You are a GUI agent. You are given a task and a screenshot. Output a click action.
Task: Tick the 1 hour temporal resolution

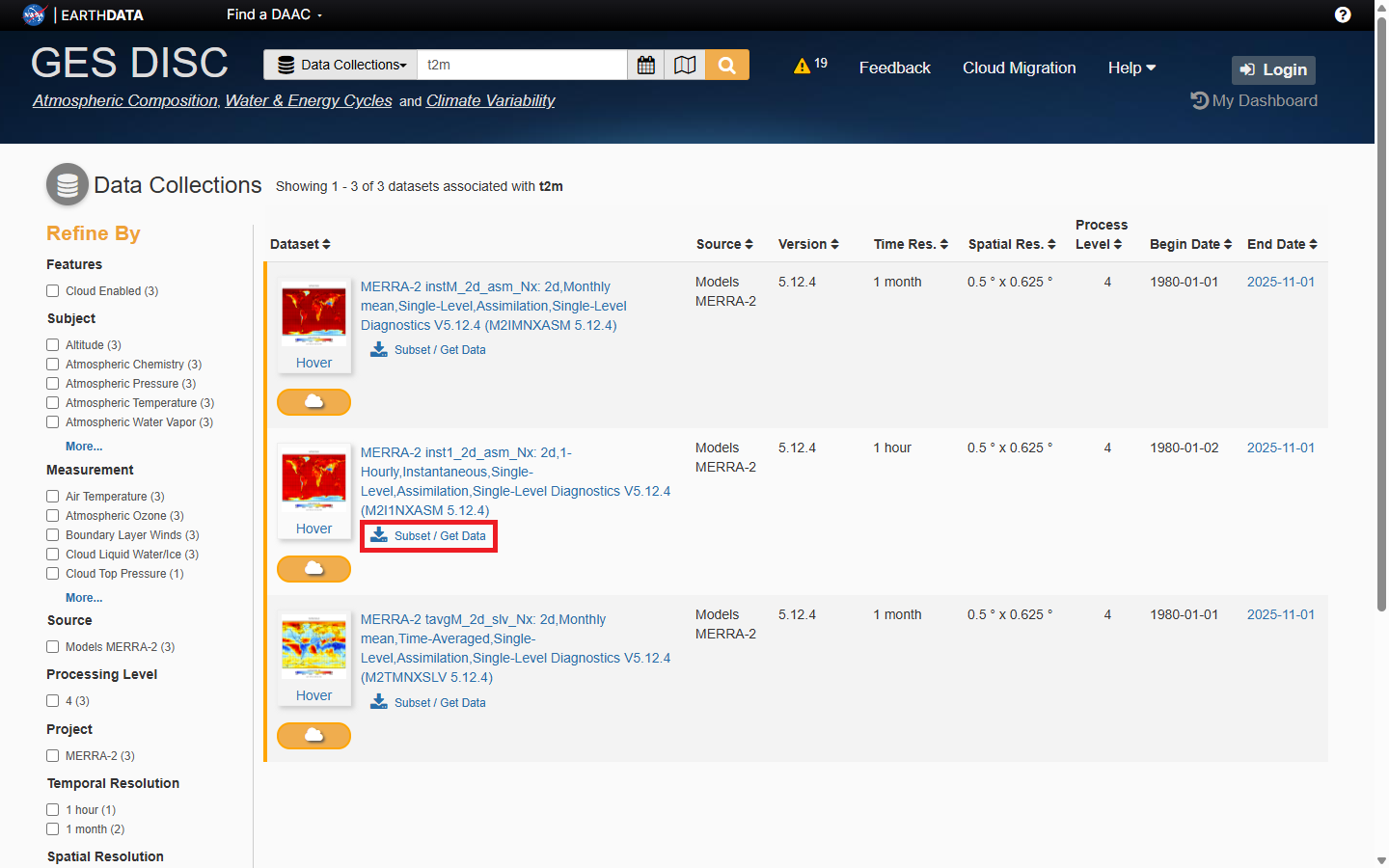[53, 809]
